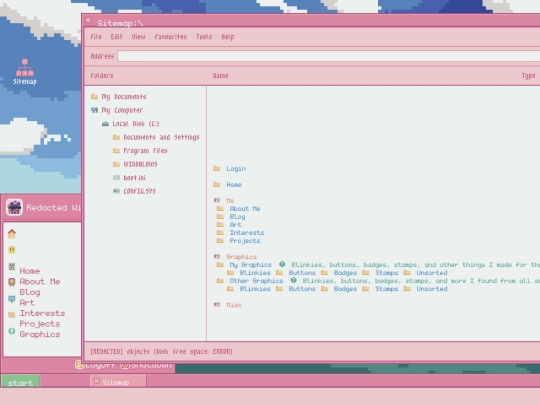
Task: Click the Name column header
Action: pyautogui.click(x=220, y=75)
